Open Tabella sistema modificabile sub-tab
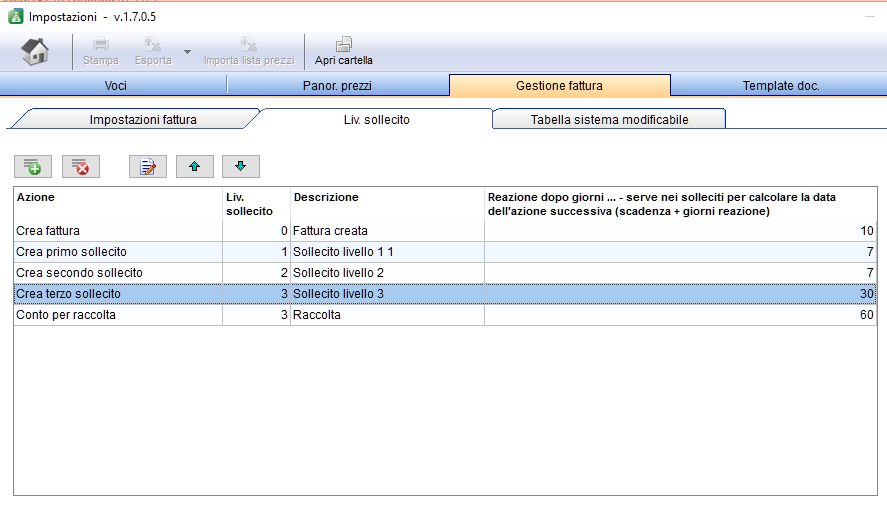The height and width of the screenshot is (507, 887). click(609, 119)
